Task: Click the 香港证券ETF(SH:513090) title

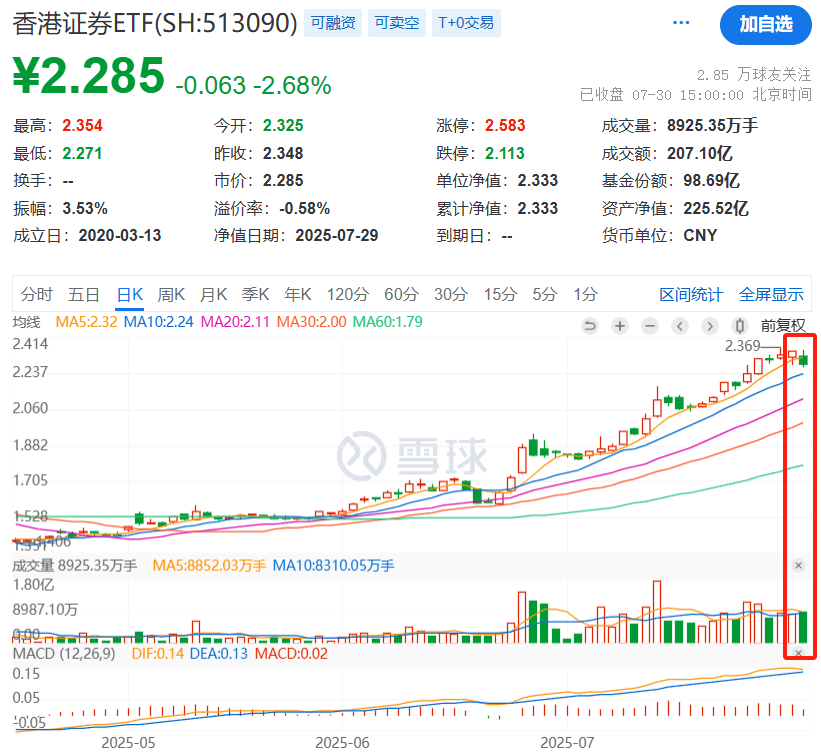Action: point(155,24)
